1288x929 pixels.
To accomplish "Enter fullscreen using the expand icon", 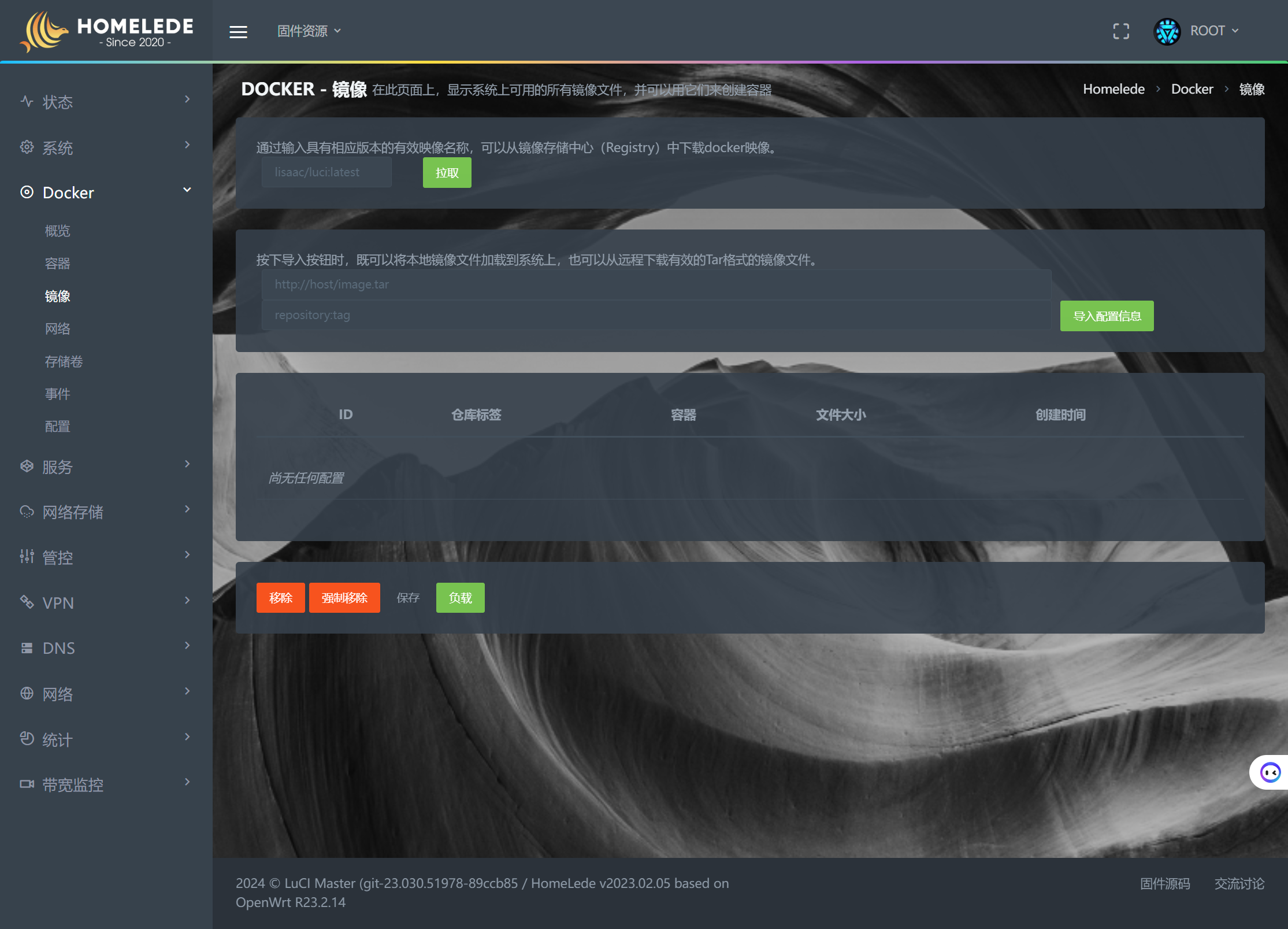I will click(1121, 31).
